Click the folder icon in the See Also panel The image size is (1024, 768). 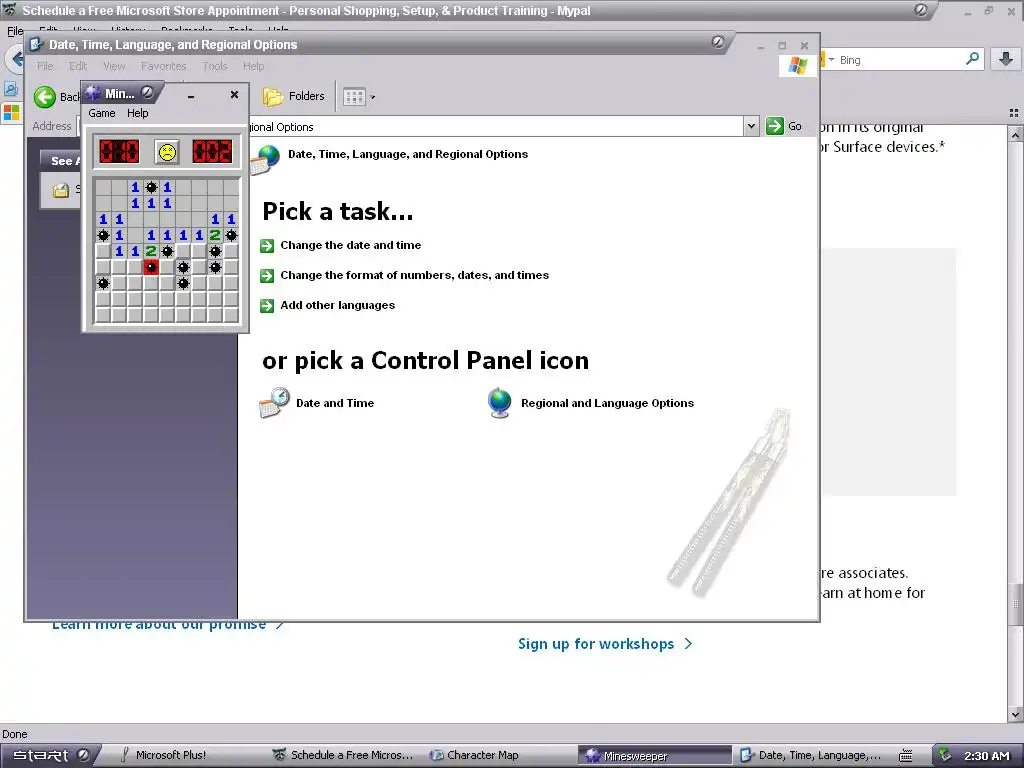[61, 190]
